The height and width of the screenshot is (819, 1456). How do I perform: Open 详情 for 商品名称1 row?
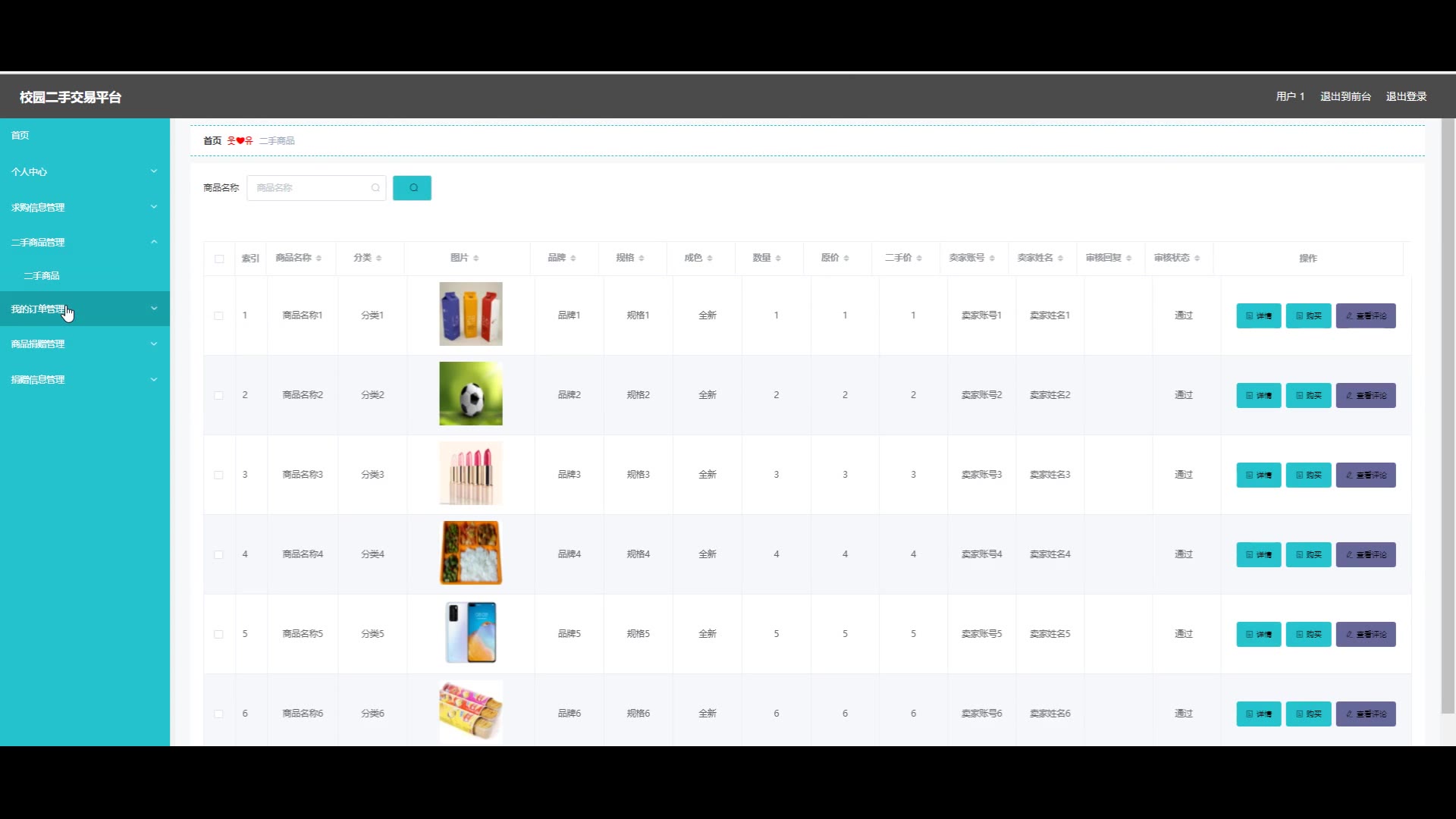coord(1258,315)
